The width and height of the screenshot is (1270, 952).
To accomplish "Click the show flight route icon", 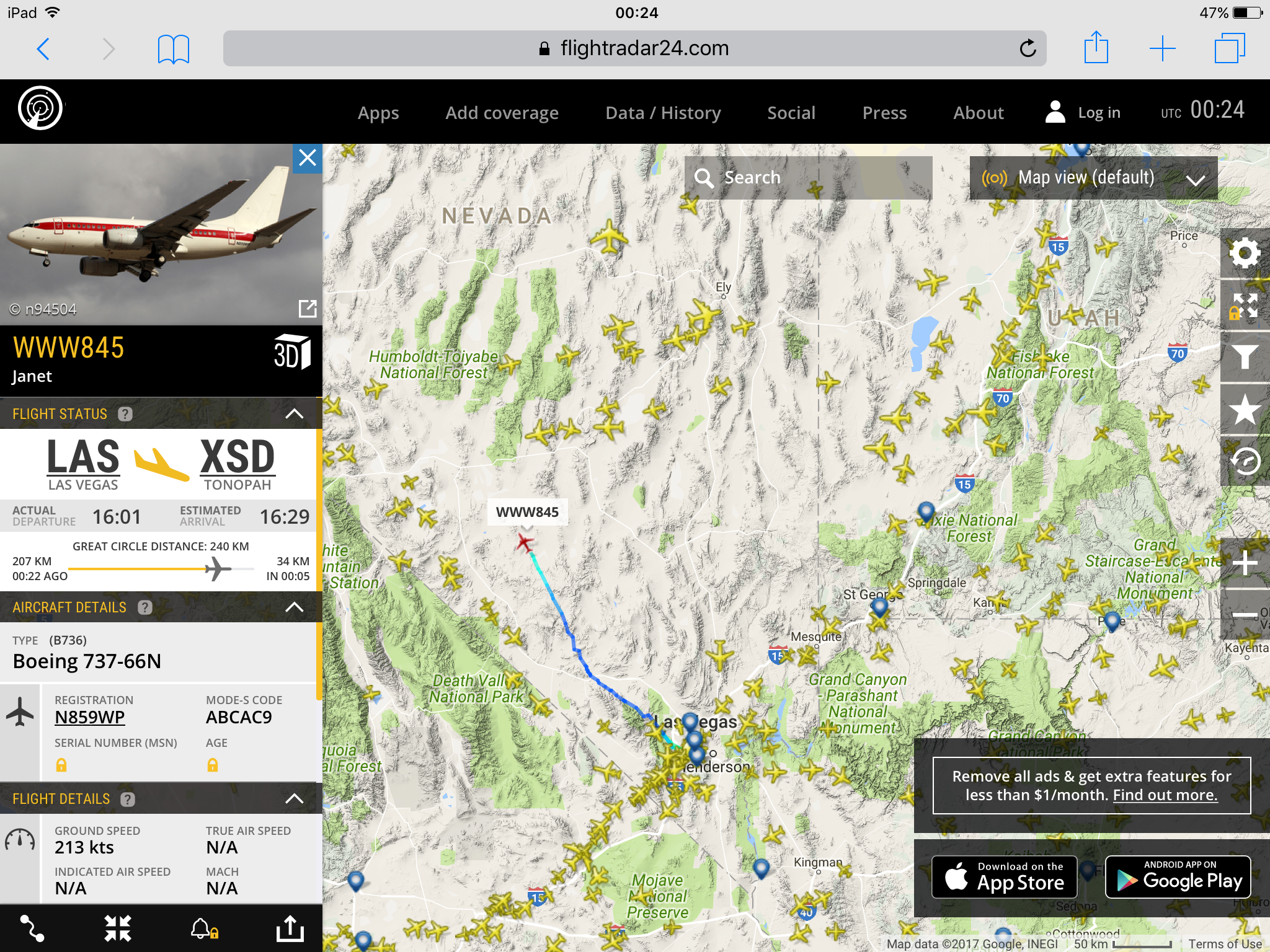I will 32,928.
